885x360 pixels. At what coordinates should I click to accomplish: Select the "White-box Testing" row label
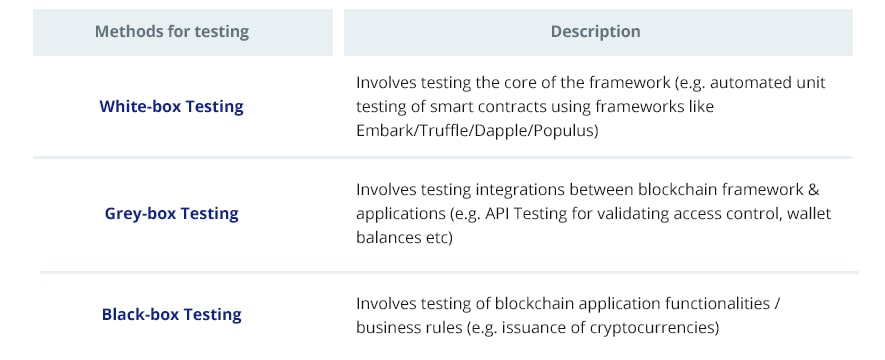pyautogui.click(x=172, y=106)
